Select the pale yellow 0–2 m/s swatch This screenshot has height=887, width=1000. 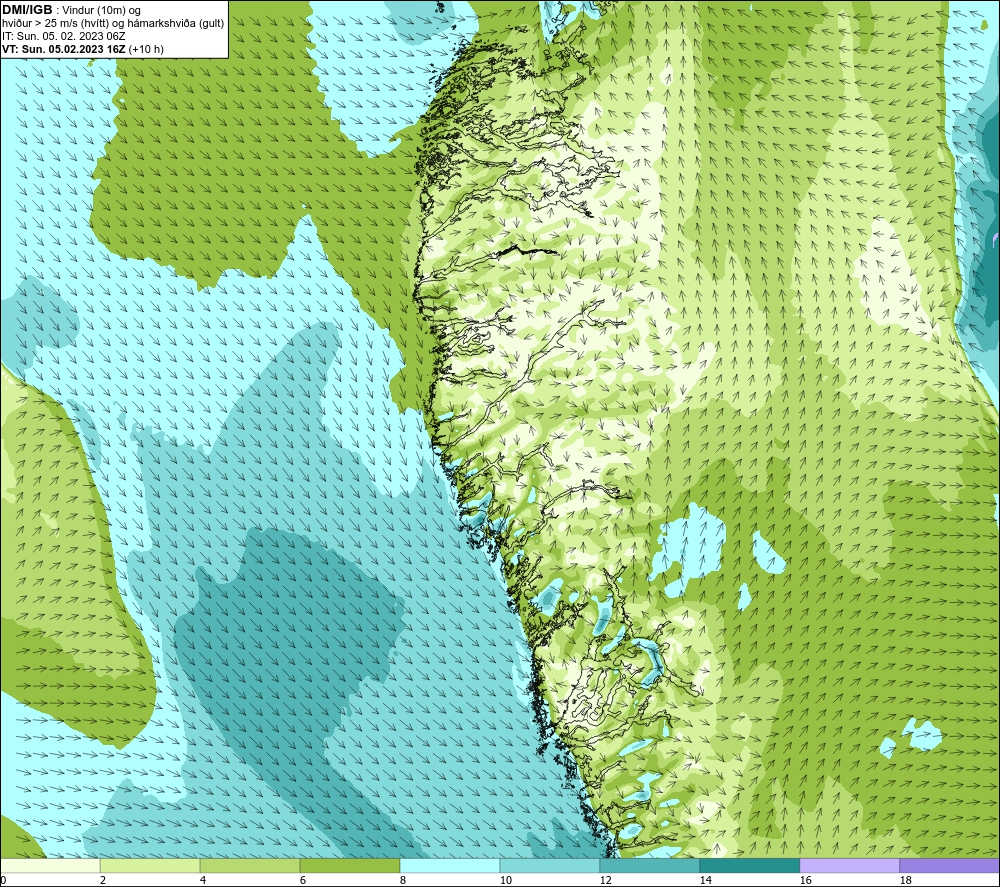(x=50, y=865)
